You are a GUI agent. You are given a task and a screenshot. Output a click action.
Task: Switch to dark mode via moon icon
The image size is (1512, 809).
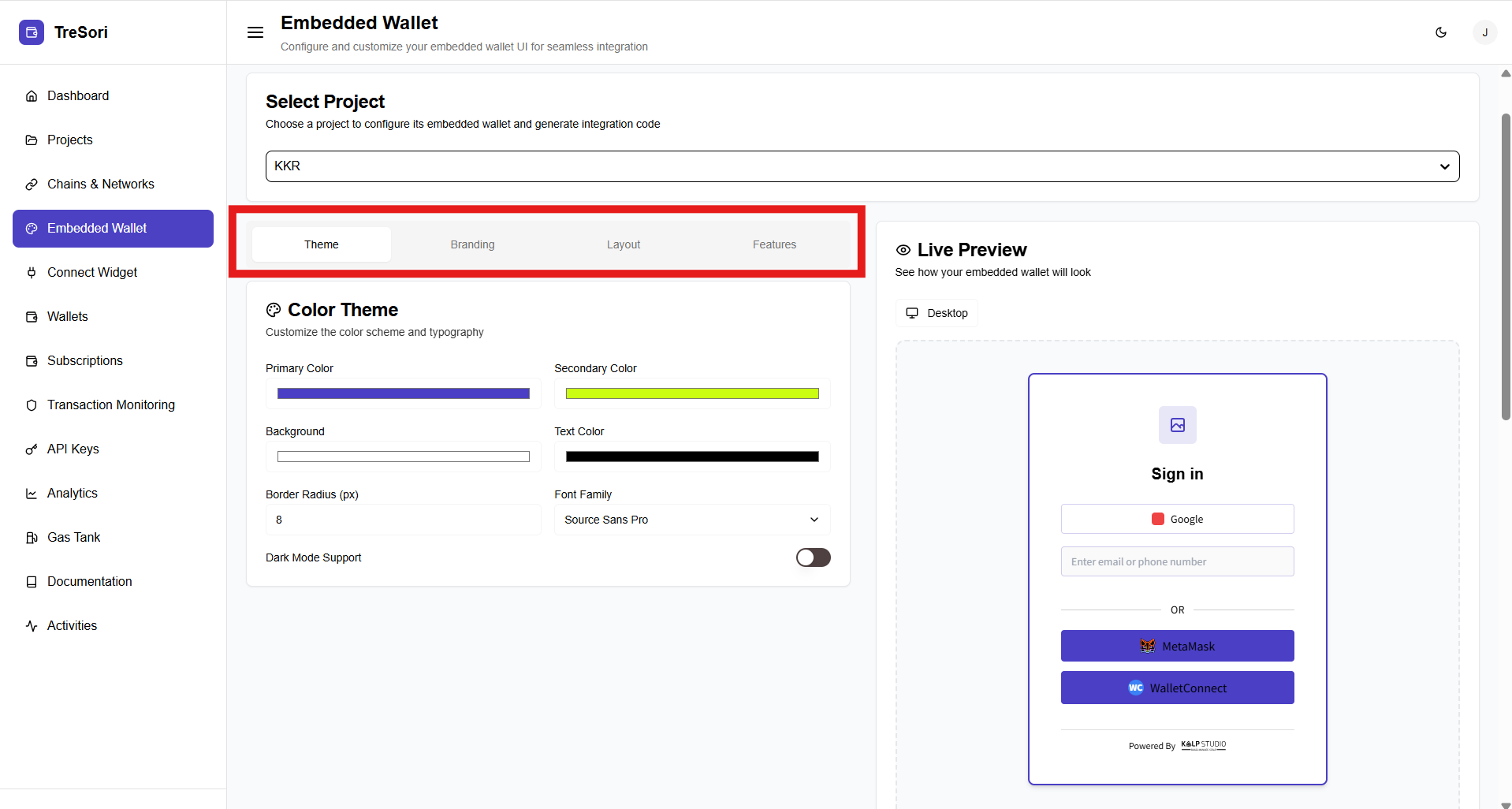pos(1440,32)
